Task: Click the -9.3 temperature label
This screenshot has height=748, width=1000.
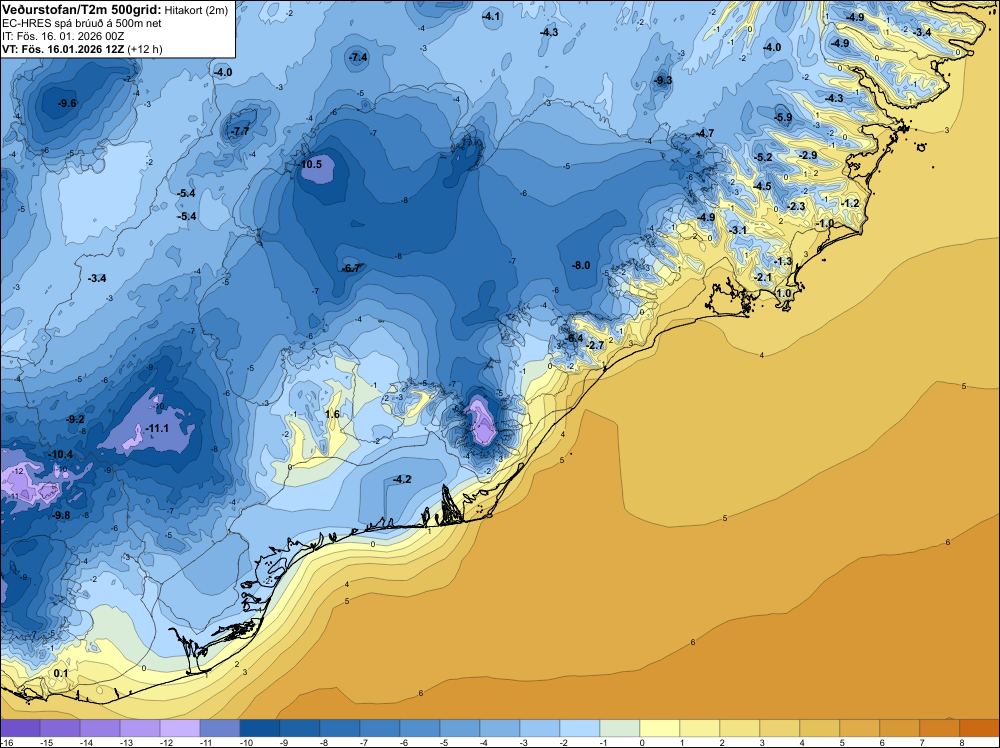Action: 663,80
